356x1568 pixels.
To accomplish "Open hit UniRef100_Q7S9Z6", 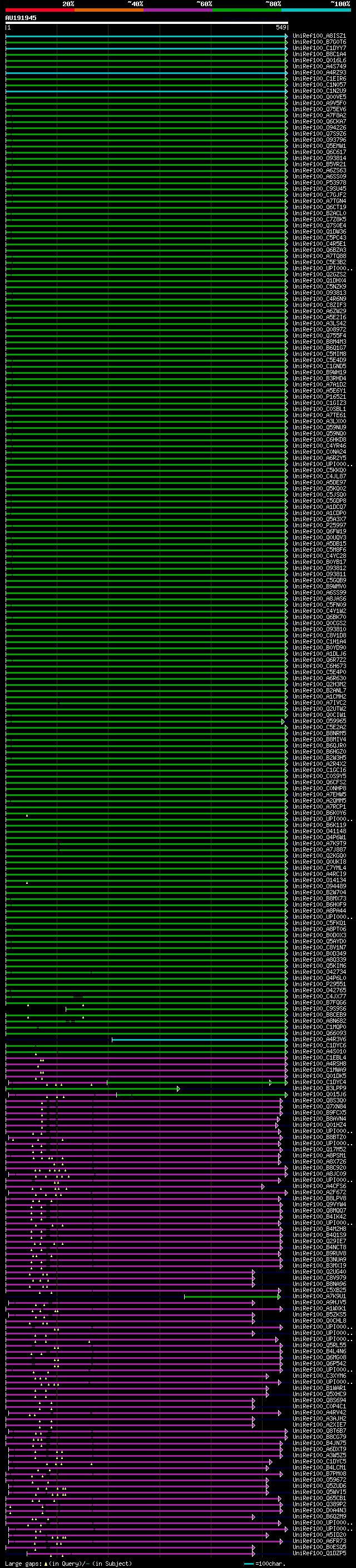I will pos(319,134).
